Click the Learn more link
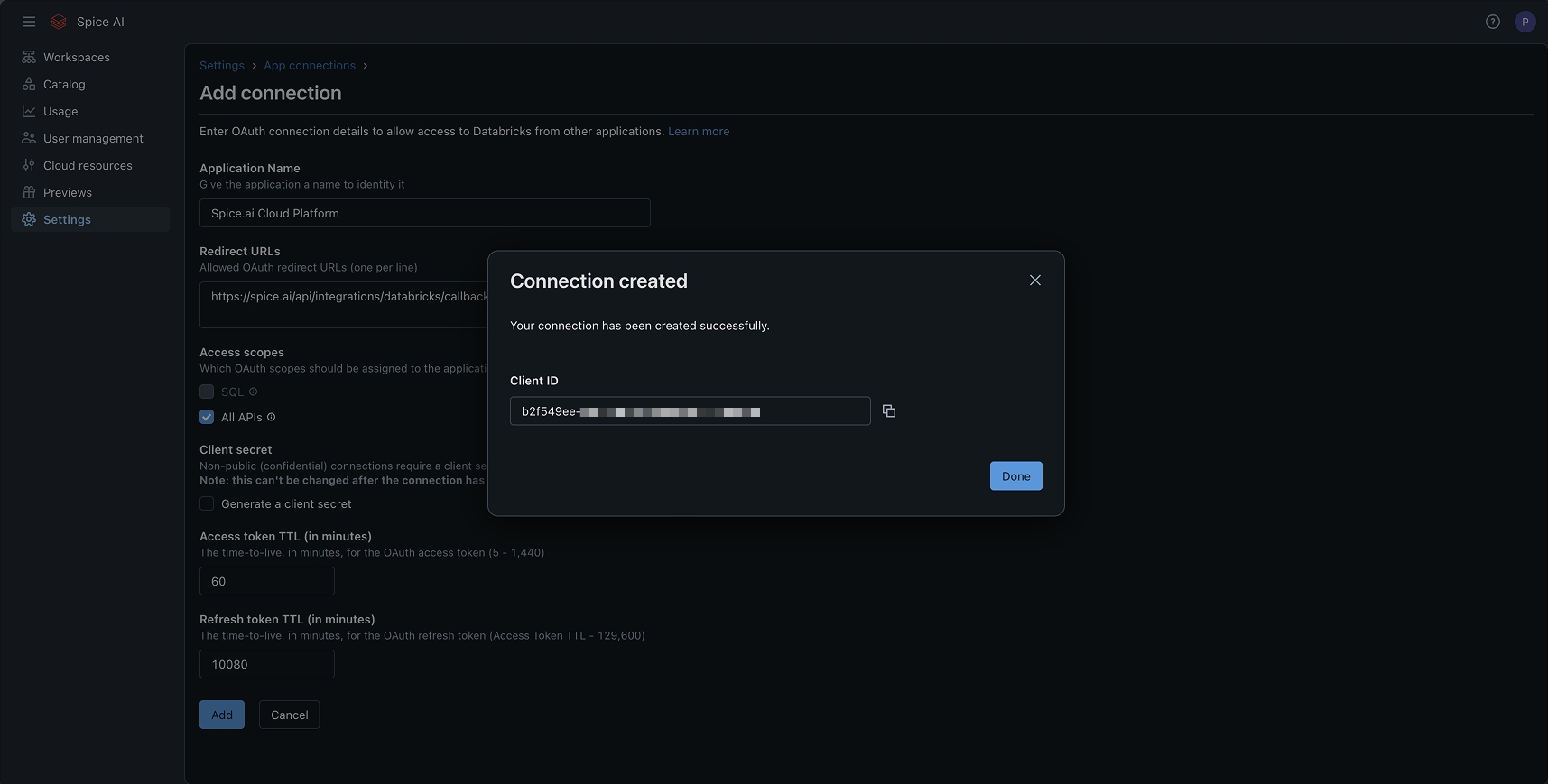Image resolution: width=1548 pixels, height=784 pixels. (699, 131)
